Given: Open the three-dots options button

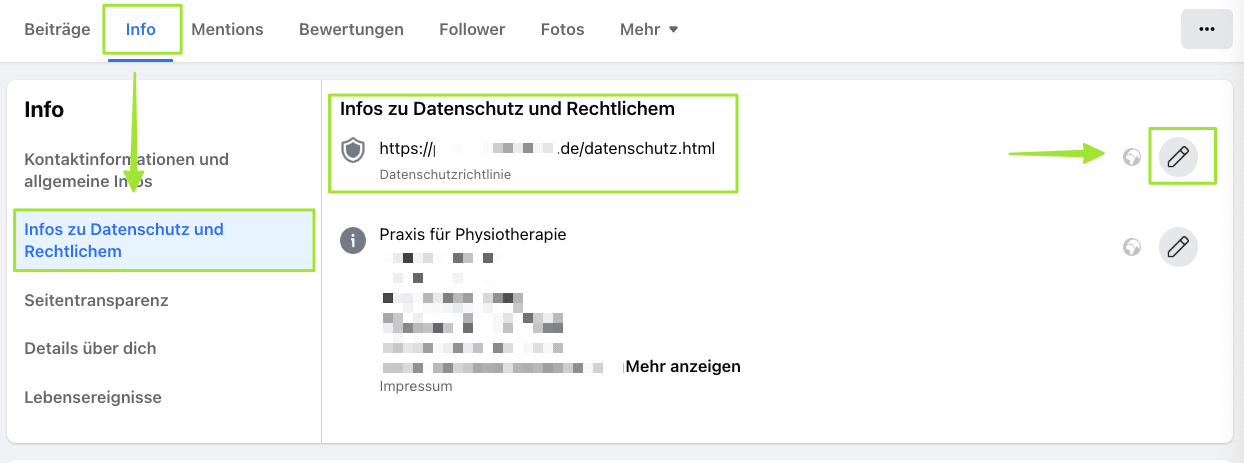Looking at the screenshot, I should click(x=1206, y=29).
